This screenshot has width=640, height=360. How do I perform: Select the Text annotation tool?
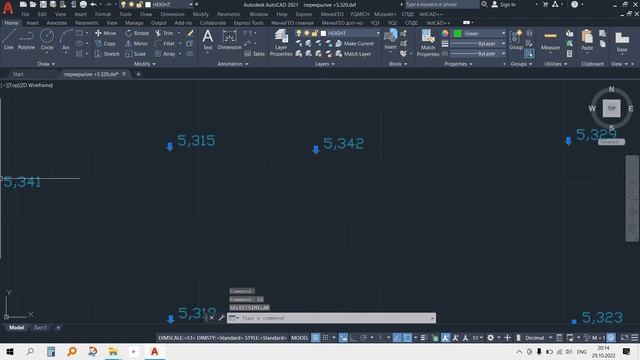pos(208,40)
